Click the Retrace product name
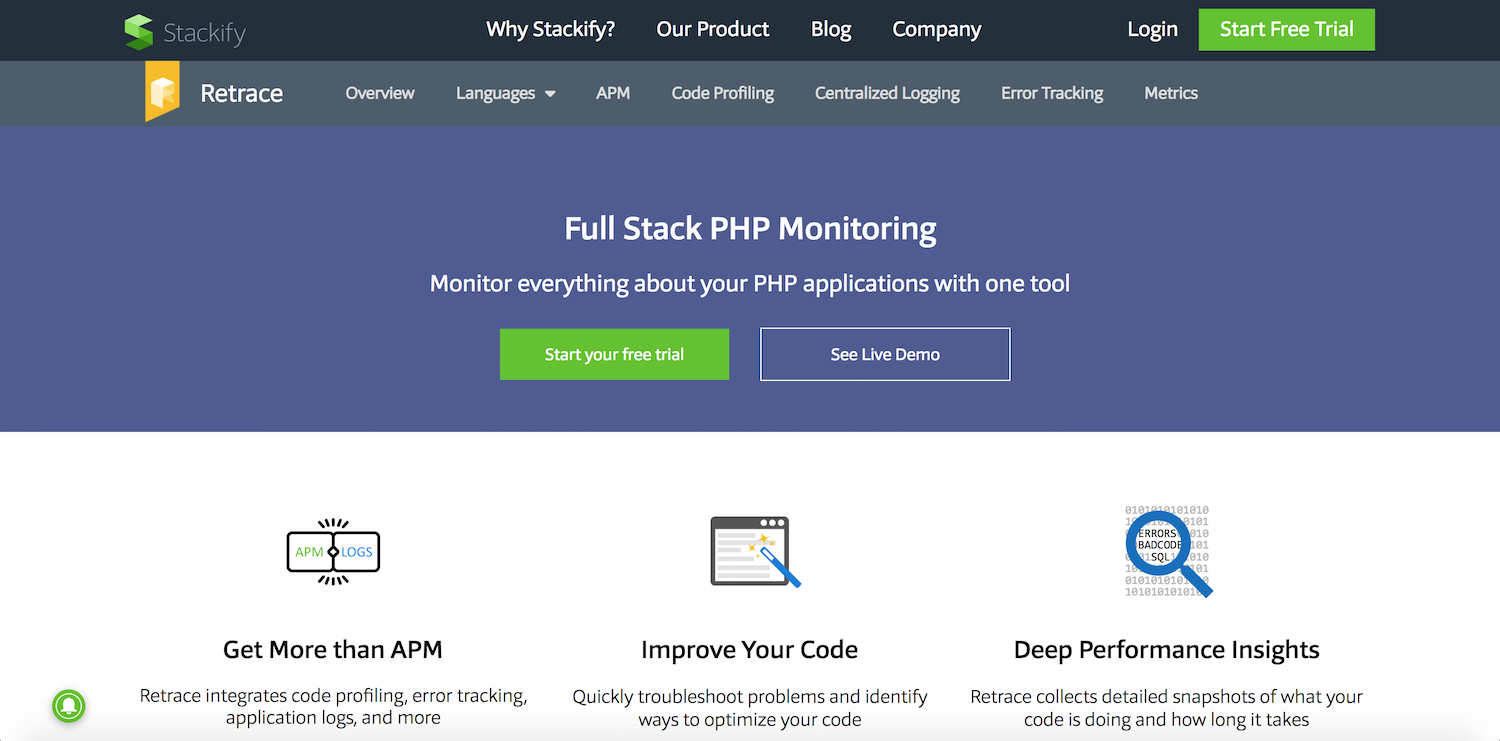Viewport: 1500px width, 741px height. 242,93
